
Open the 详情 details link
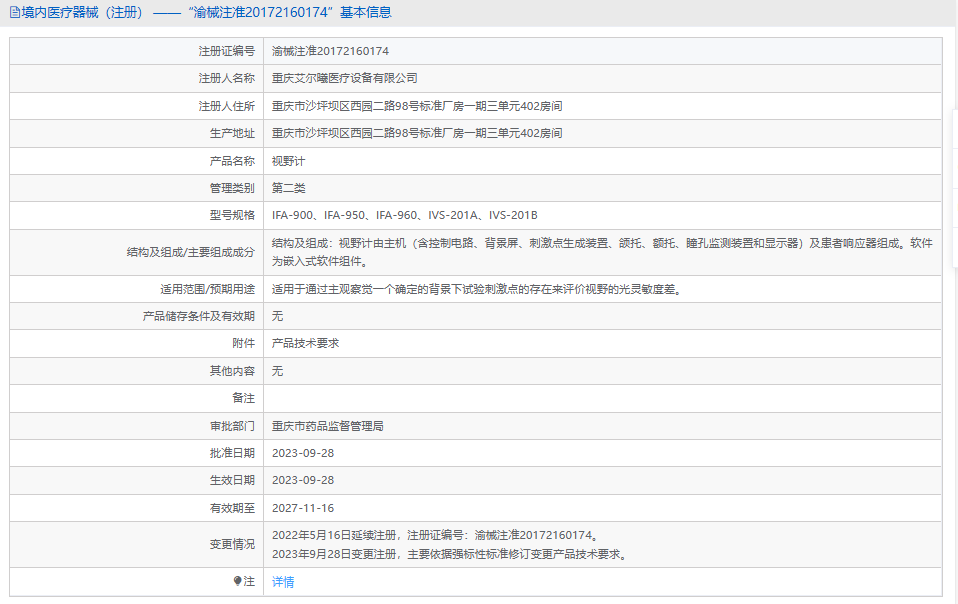coord(283,582)
